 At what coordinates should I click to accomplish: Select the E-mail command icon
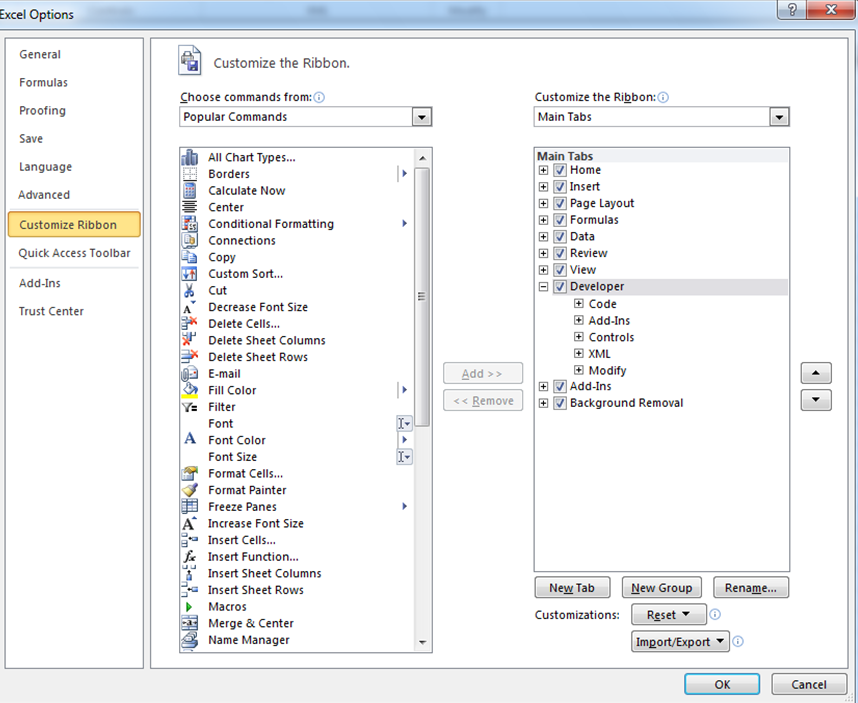[189, 374]
